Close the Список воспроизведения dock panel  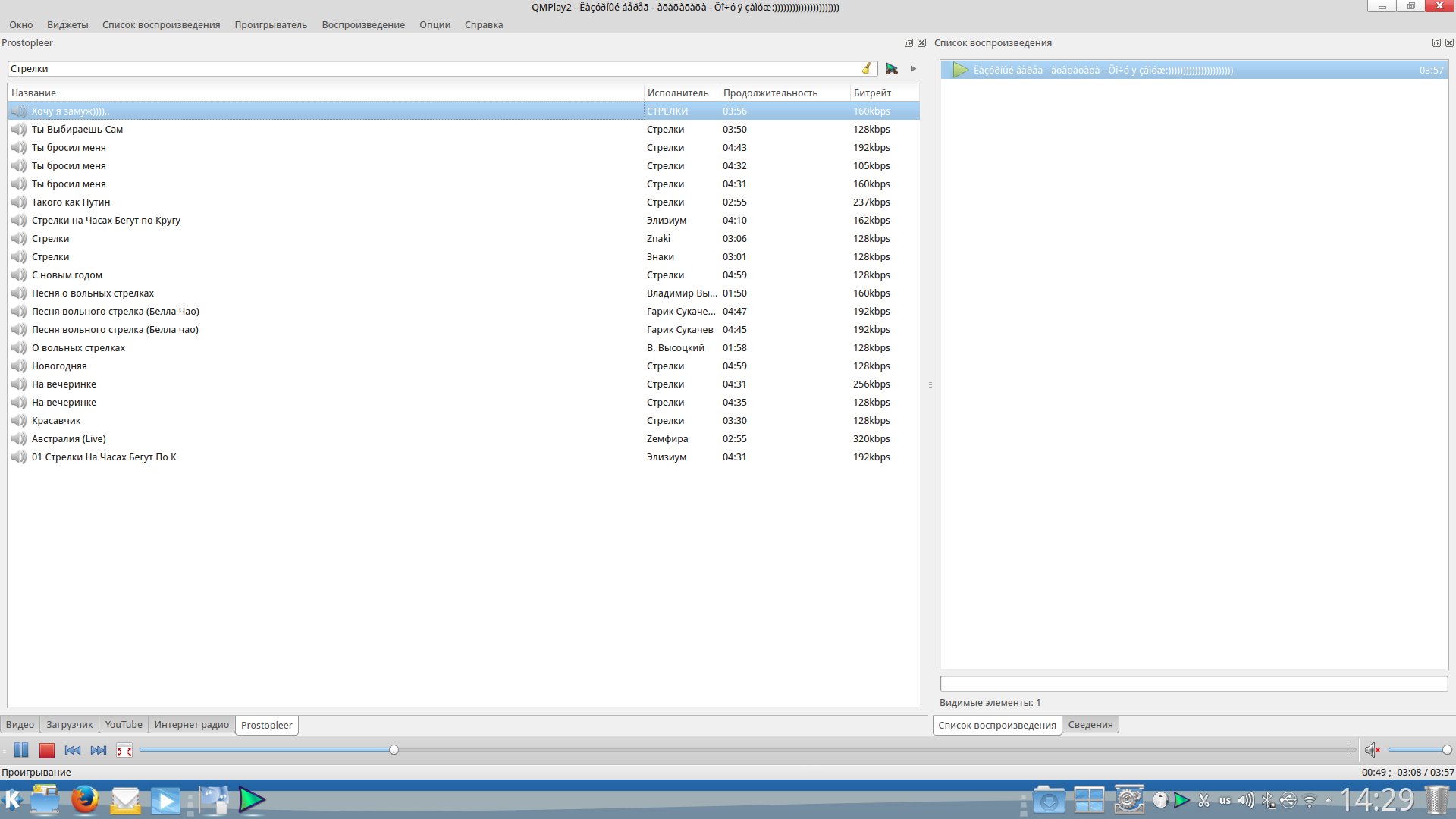click(x=1449, y=43)
